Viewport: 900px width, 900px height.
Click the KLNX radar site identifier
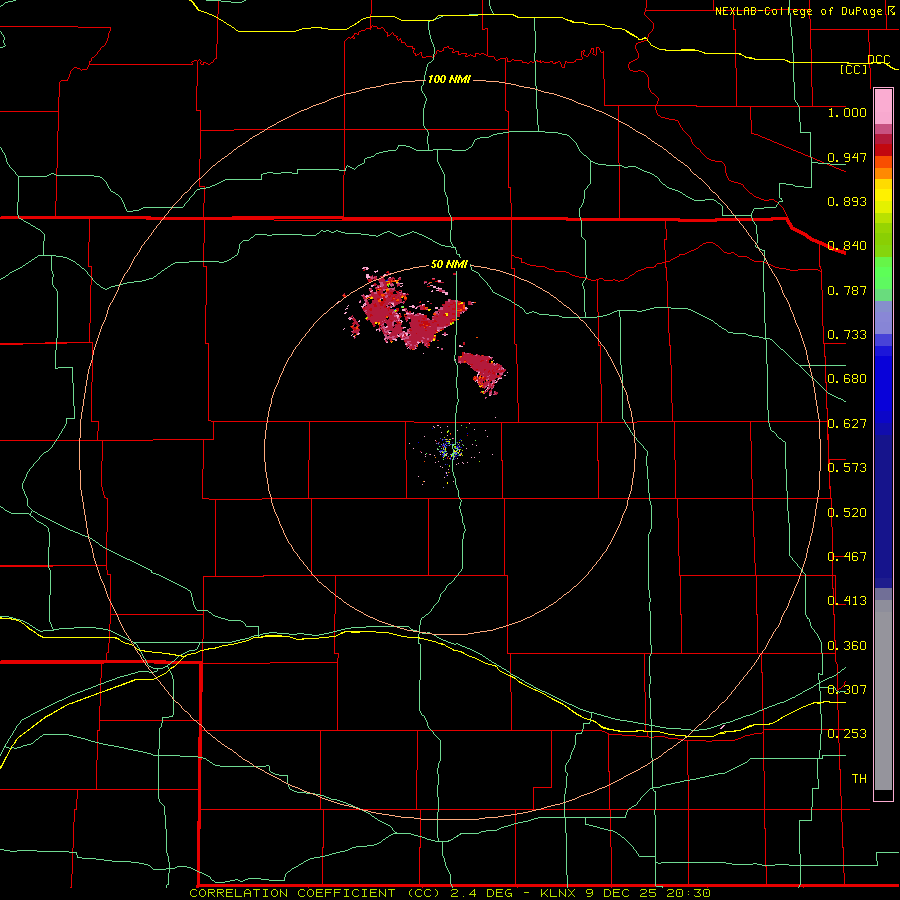point(557,893)
